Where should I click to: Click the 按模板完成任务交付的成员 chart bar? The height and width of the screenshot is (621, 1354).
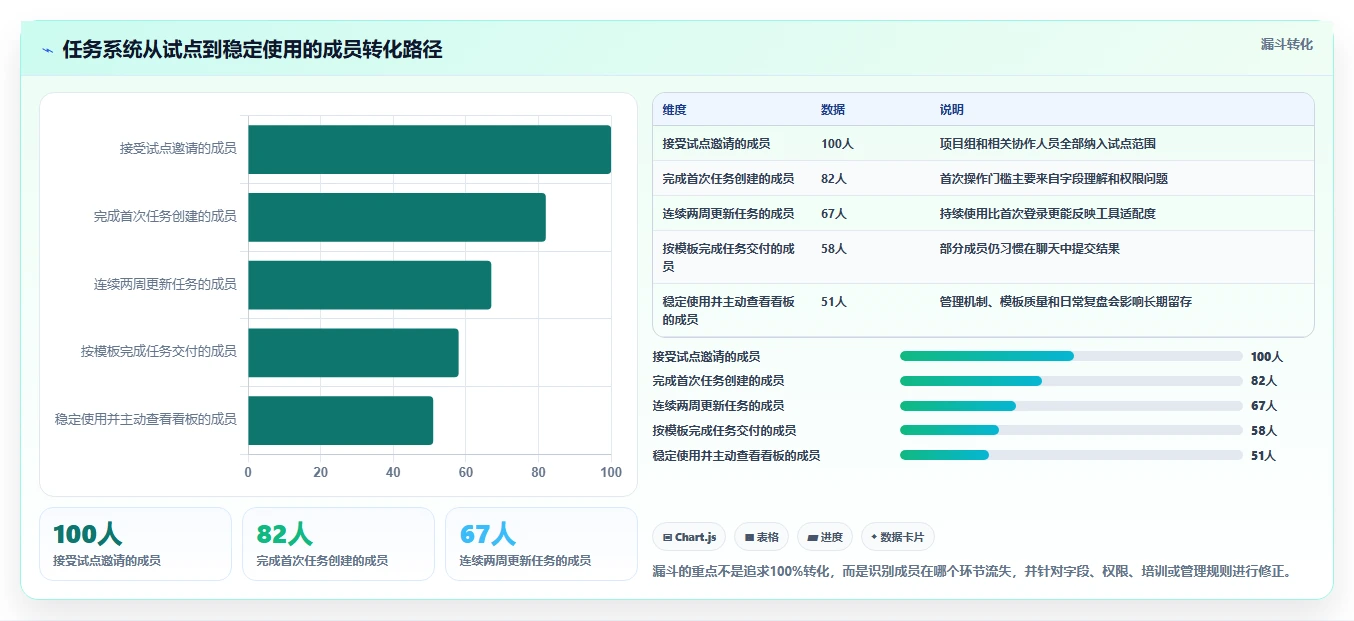point(353,352)
